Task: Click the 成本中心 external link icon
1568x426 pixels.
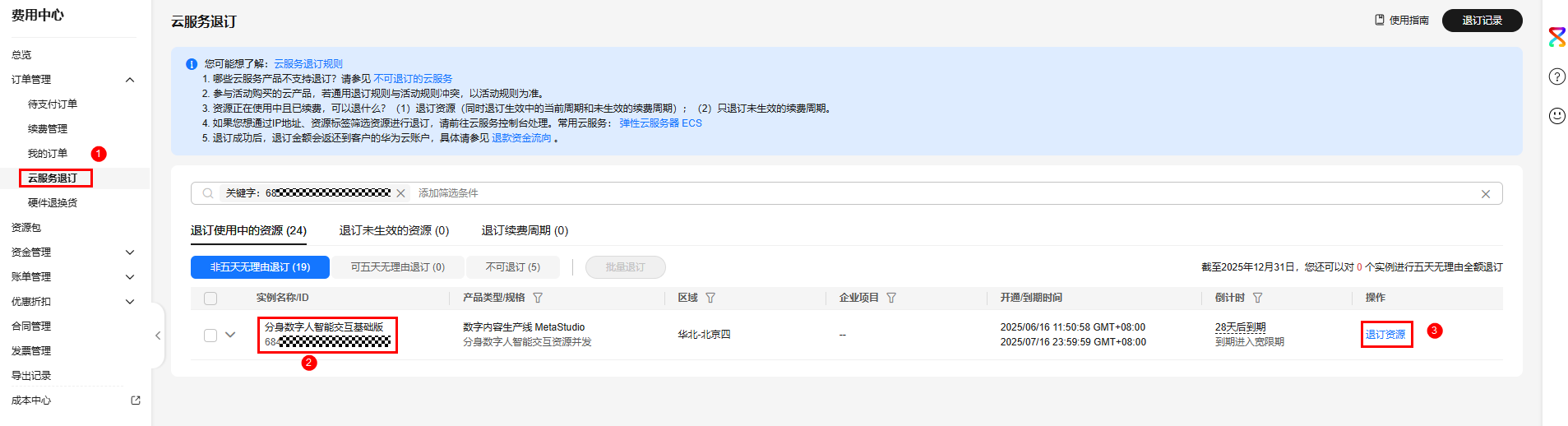Action: coord(136,401)
